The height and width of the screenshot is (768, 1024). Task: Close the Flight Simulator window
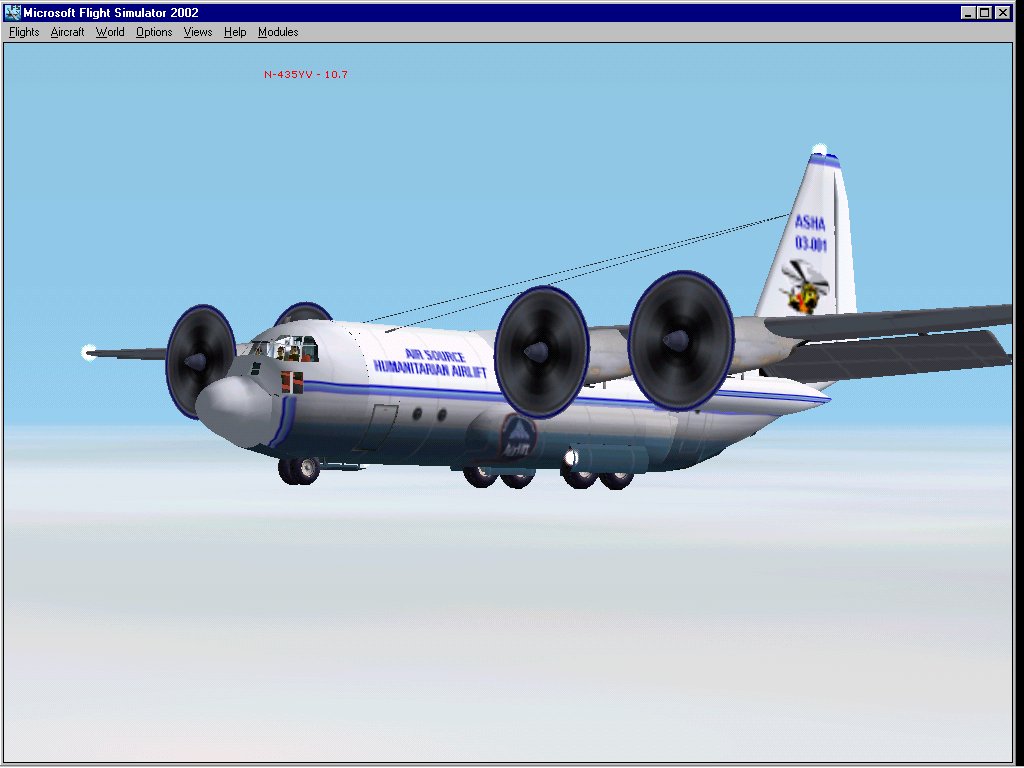(1003, 12)
